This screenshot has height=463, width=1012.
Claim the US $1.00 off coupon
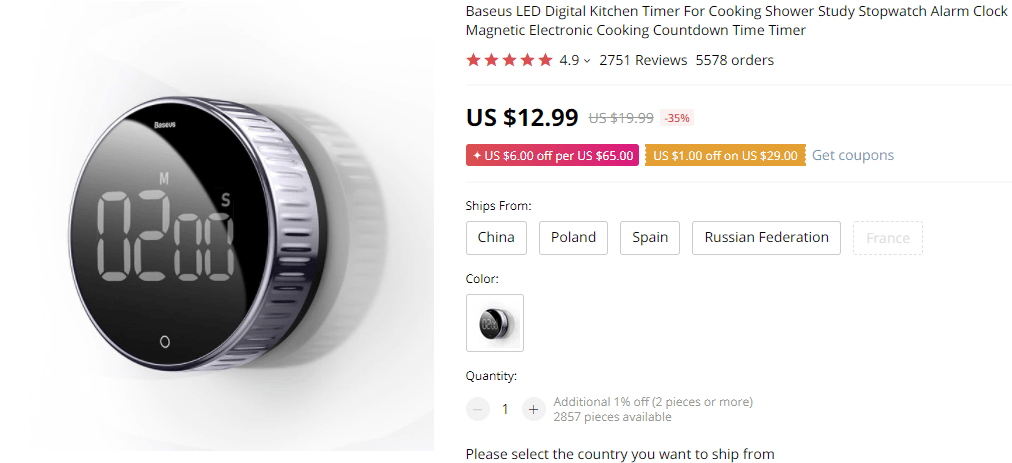click(725, 156)
